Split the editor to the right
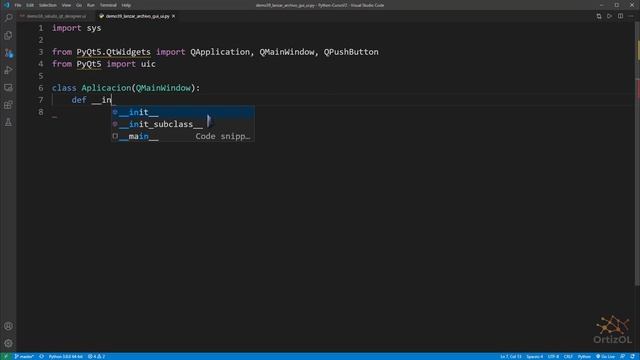 (x=620, y=16)
